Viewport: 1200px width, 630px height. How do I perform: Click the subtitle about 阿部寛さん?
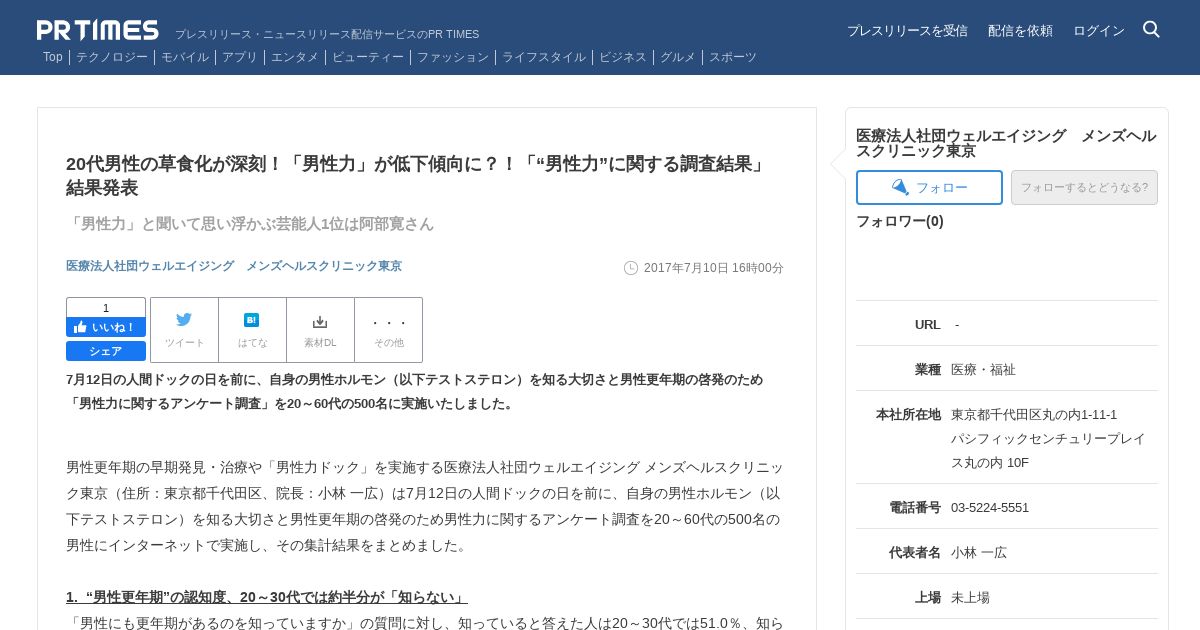pos(250,224)
